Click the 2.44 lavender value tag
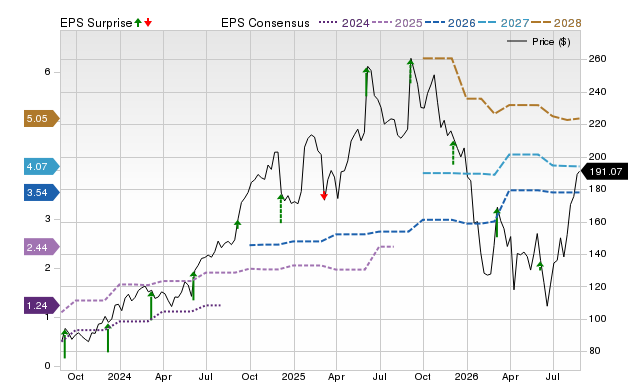The width and height of the screenshot is (640, 382). tap(42, 247)
